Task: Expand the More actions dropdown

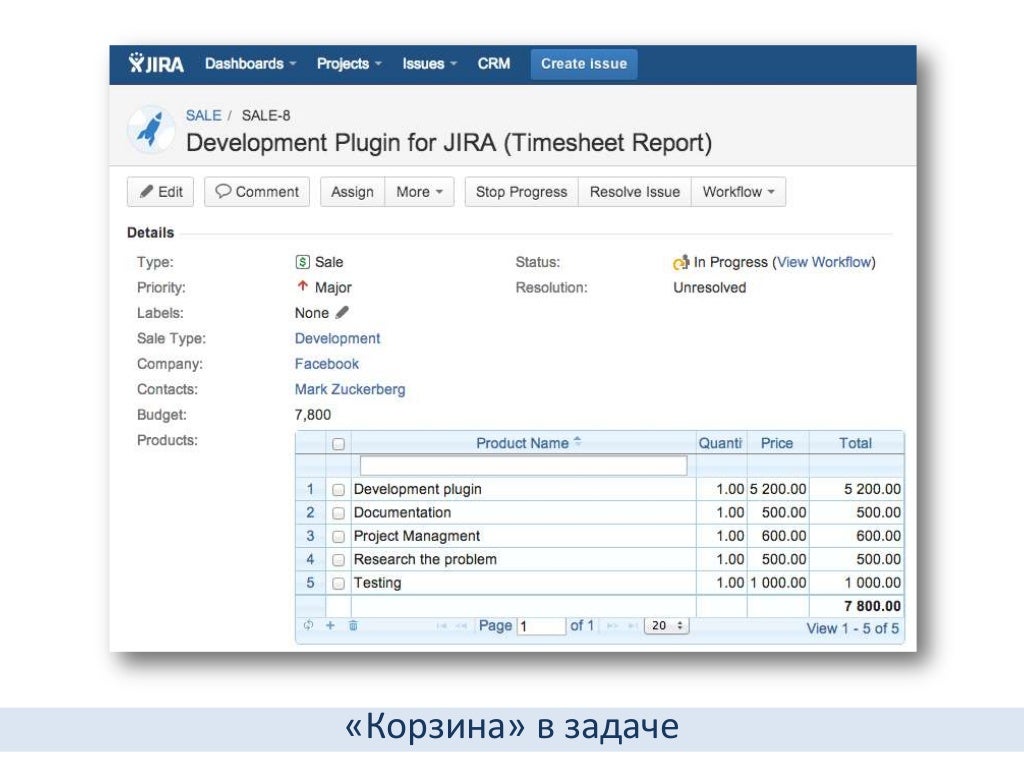Action: coord(419,192)
